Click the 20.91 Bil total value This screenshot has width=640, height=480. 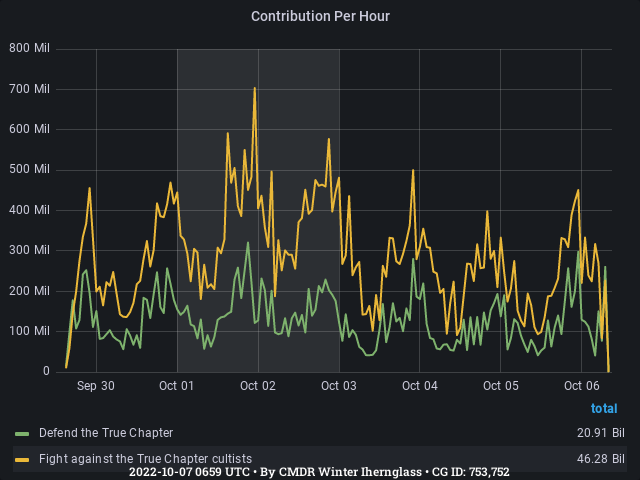tap(604, 433)
